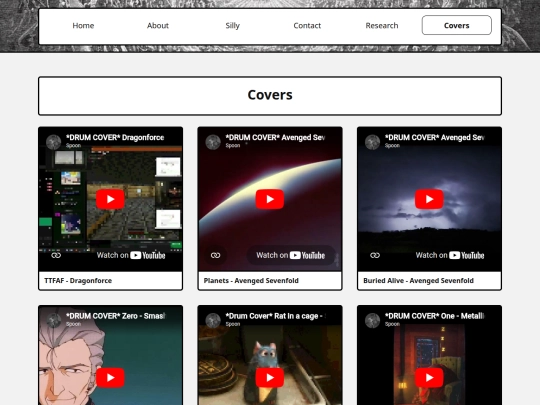Play the Buried Alive drum cover video
The height and width of the screenshot is (405, 540).
tap(429, 199)
